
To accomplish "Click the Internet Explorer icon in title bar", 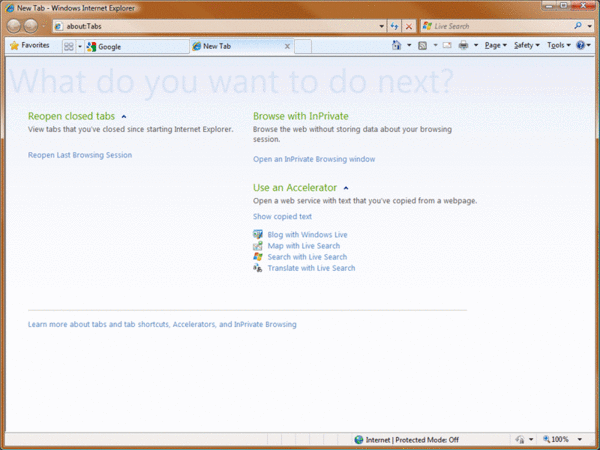I will click(10, 8).
